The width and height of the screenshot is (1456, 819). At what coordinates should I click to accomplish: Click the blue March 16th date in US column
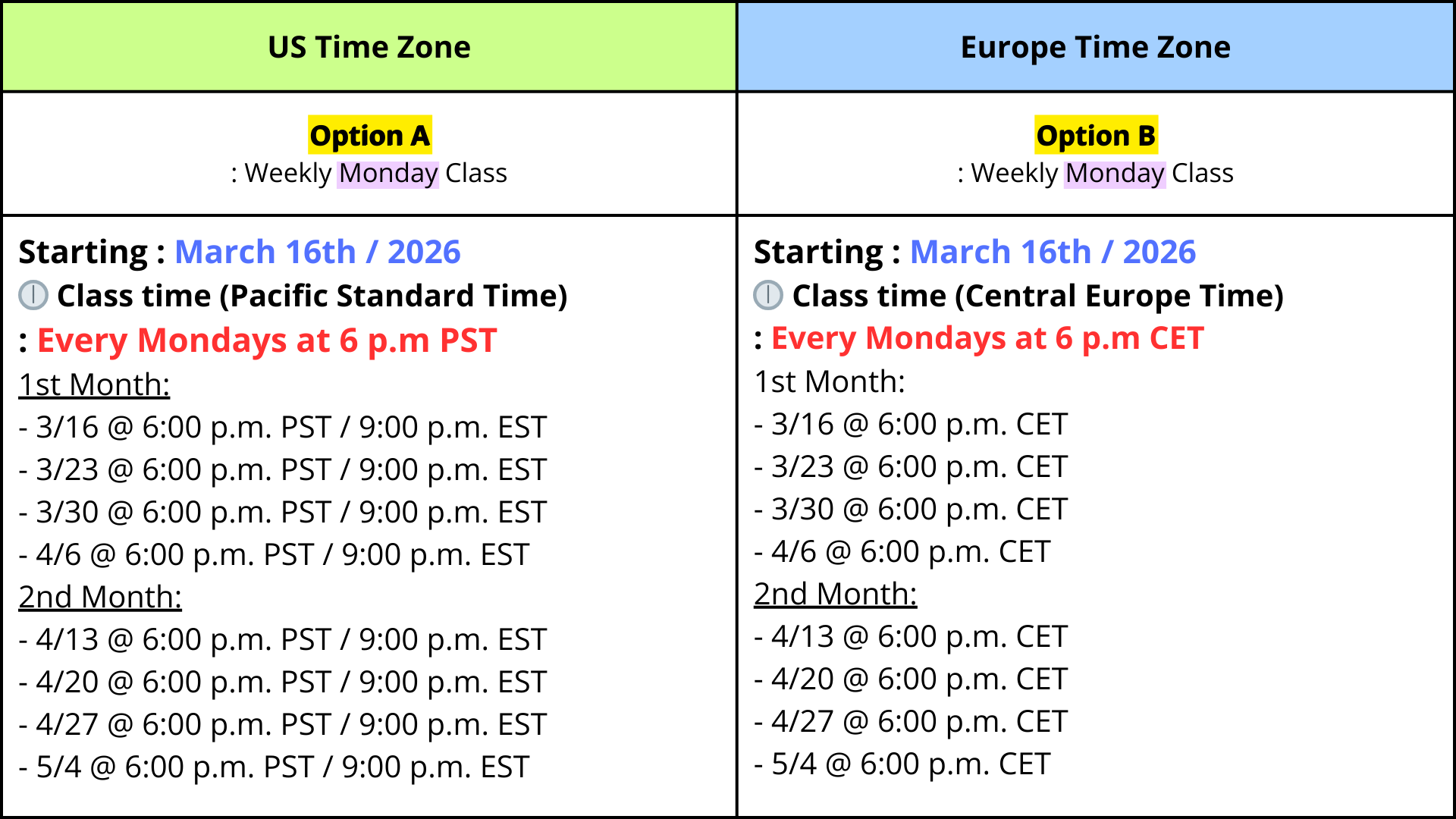click(x=317, y=252)
